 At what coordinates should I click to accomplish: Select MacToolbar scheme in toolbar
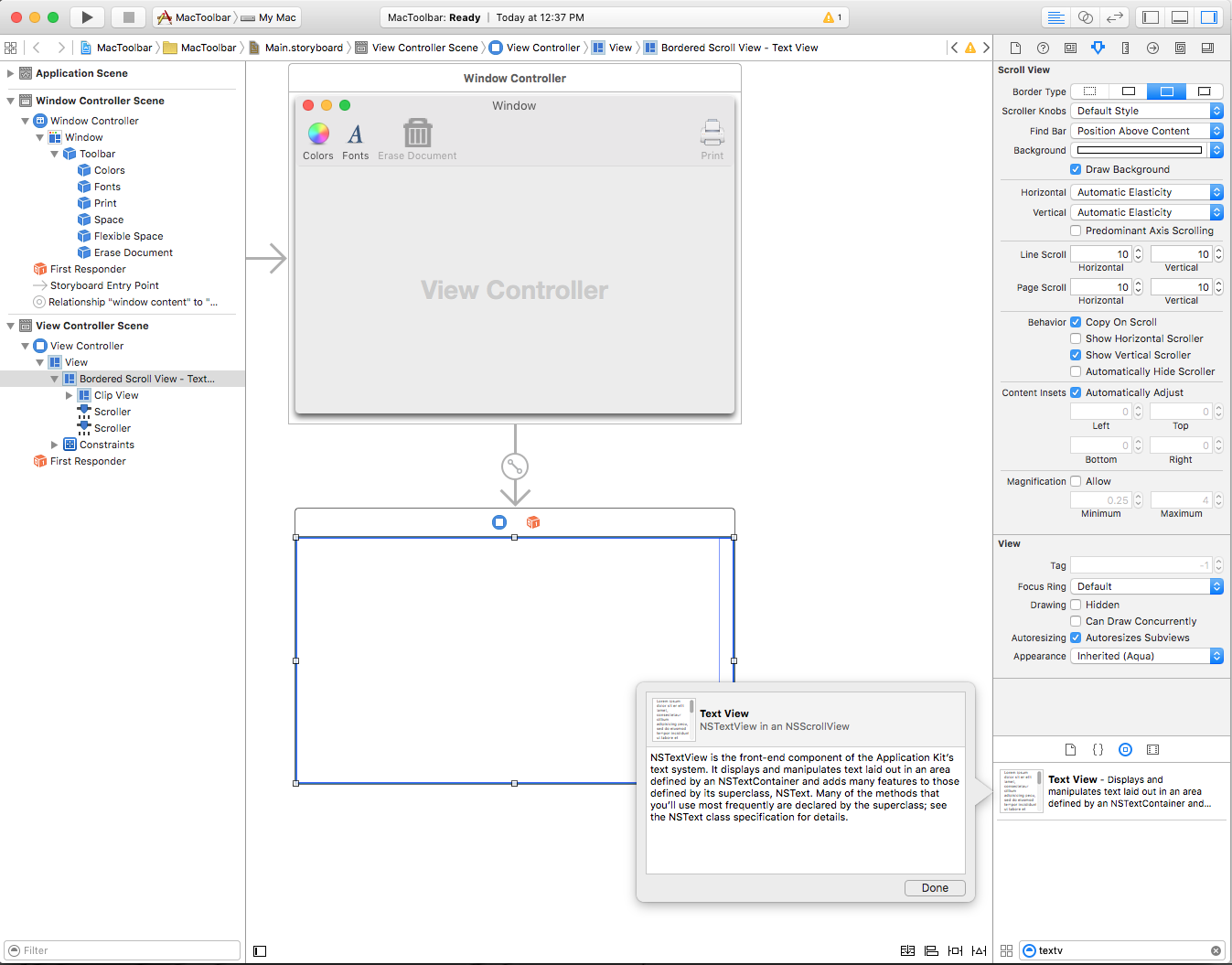(x=194, y=17)
